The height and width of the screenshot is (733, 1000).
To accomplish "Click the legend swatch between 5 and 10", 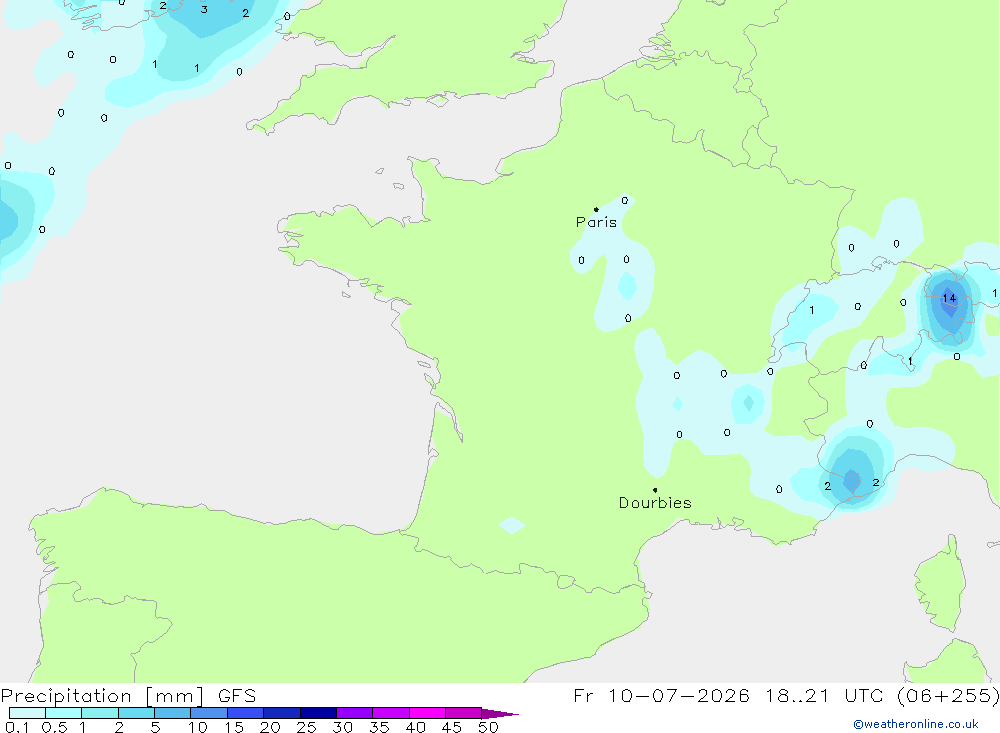I will [x=173, y=713].
